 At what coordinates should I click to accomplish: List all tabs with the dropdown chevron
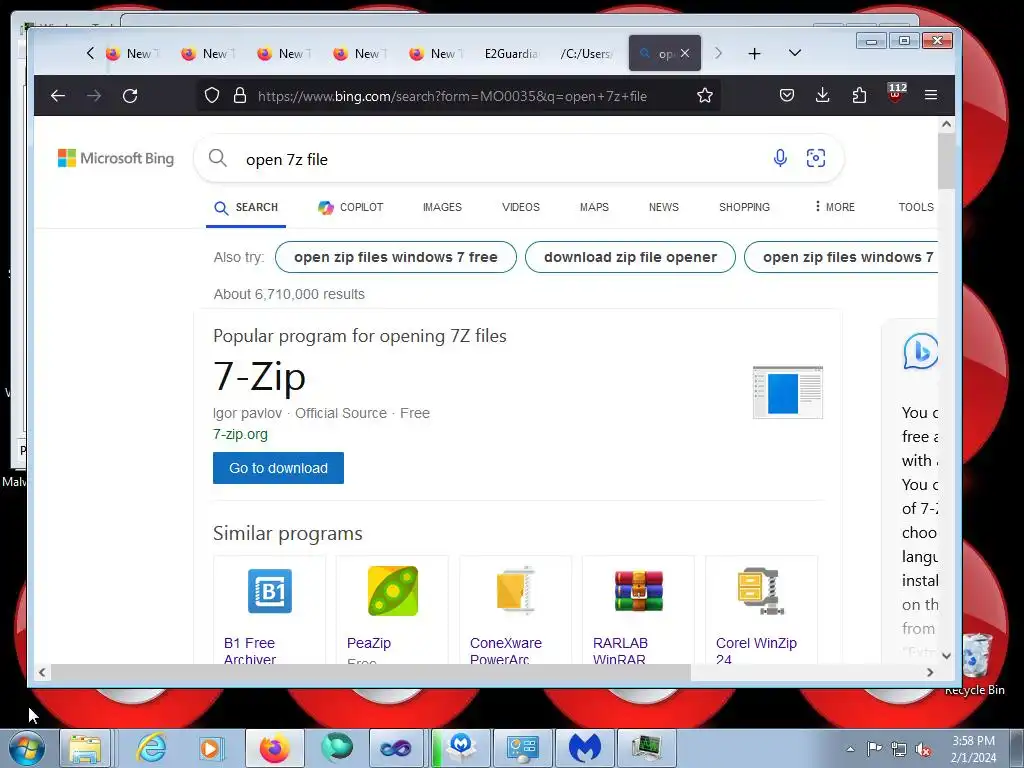point(795,53)
